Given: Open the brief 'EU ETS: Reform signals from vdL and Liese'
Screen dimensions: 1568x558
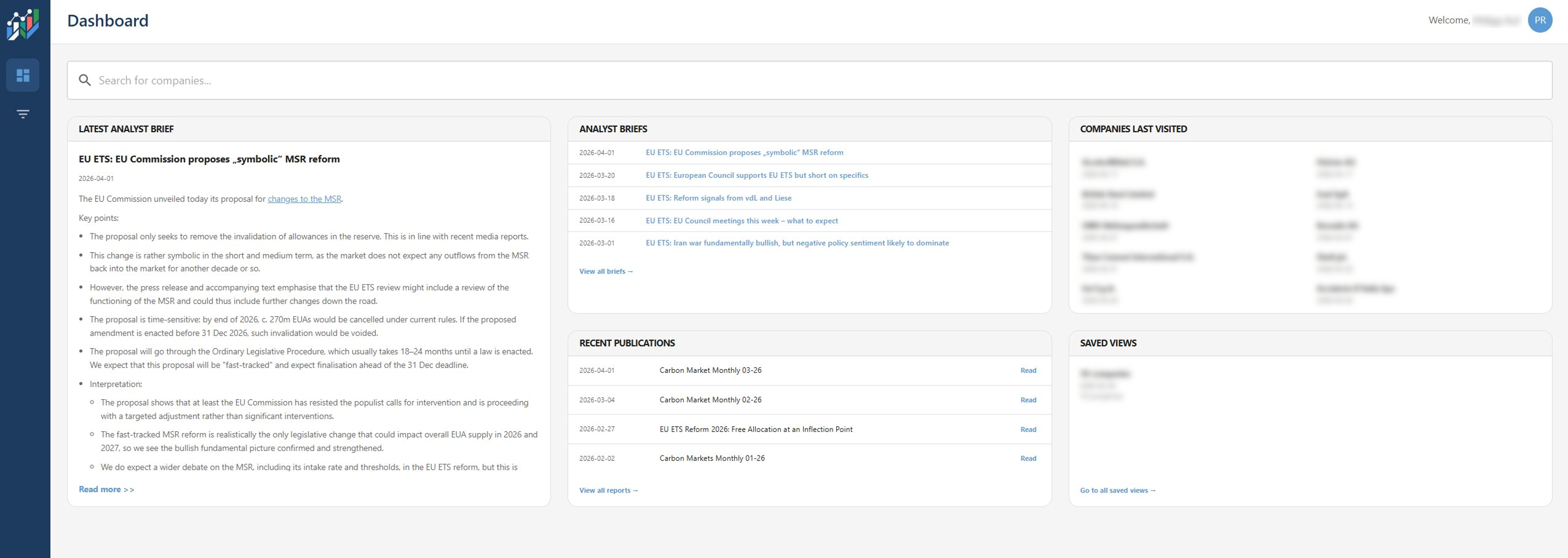Looking at the screenshot, I should [x=718, y=198].
